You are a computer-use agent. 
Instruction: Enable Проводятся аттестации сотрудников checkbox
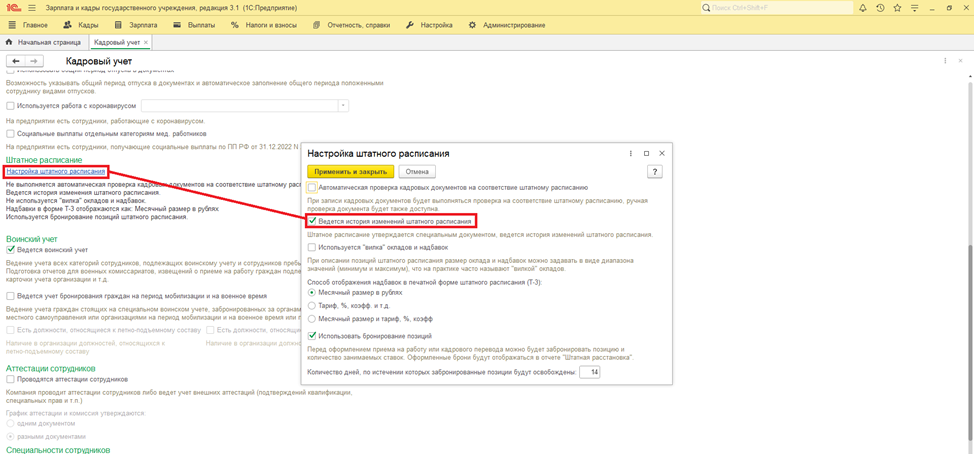click(x=10, y=379)
